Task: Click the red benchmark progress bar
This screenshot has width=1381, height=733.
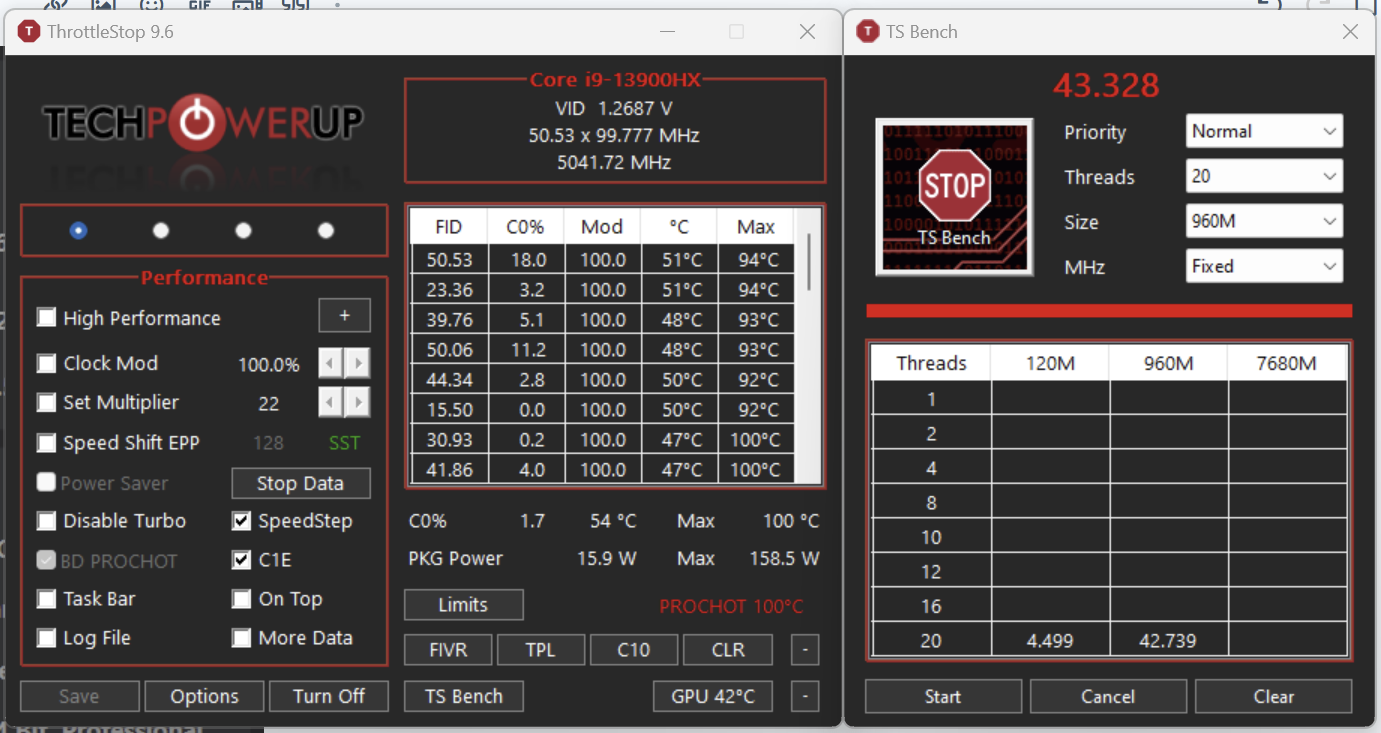Action: (x=1109, y=311)
